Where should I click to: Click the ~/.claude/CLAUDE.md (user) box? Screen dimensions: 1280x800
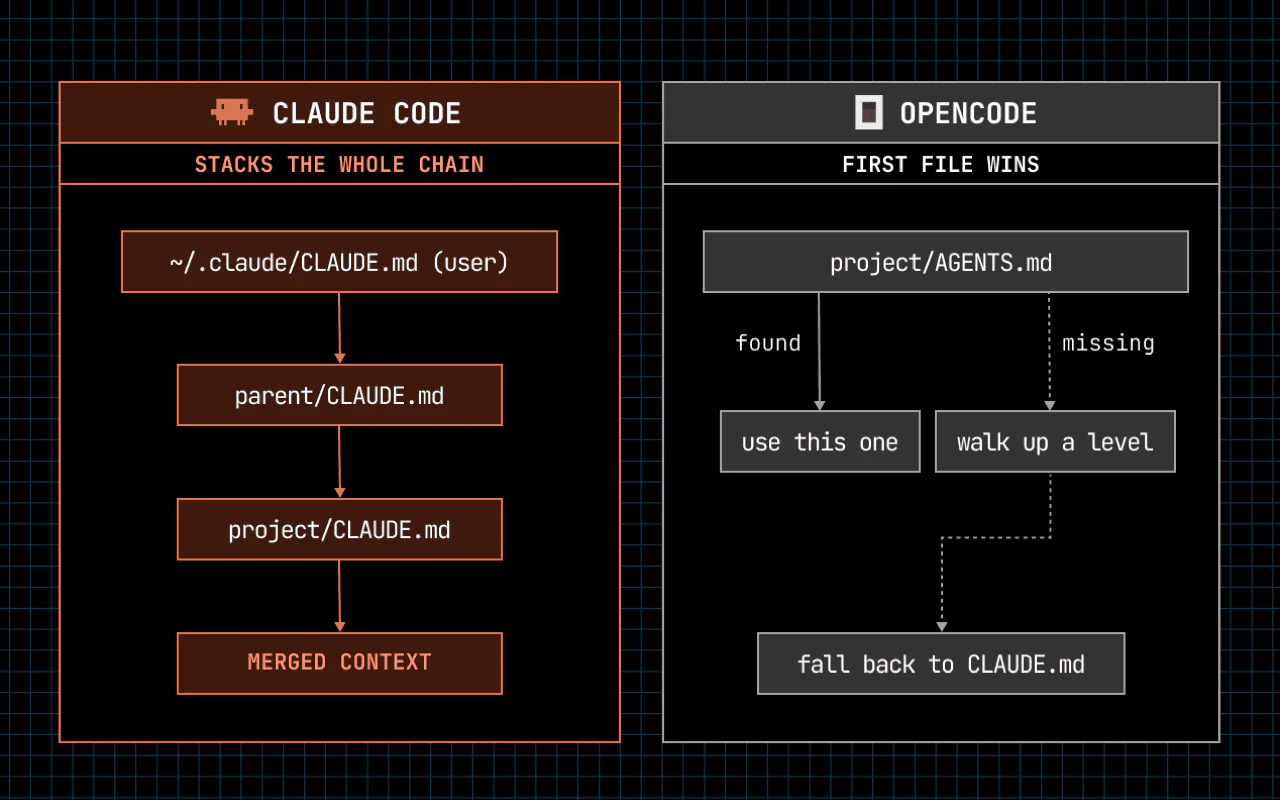(x=339, y=262)
